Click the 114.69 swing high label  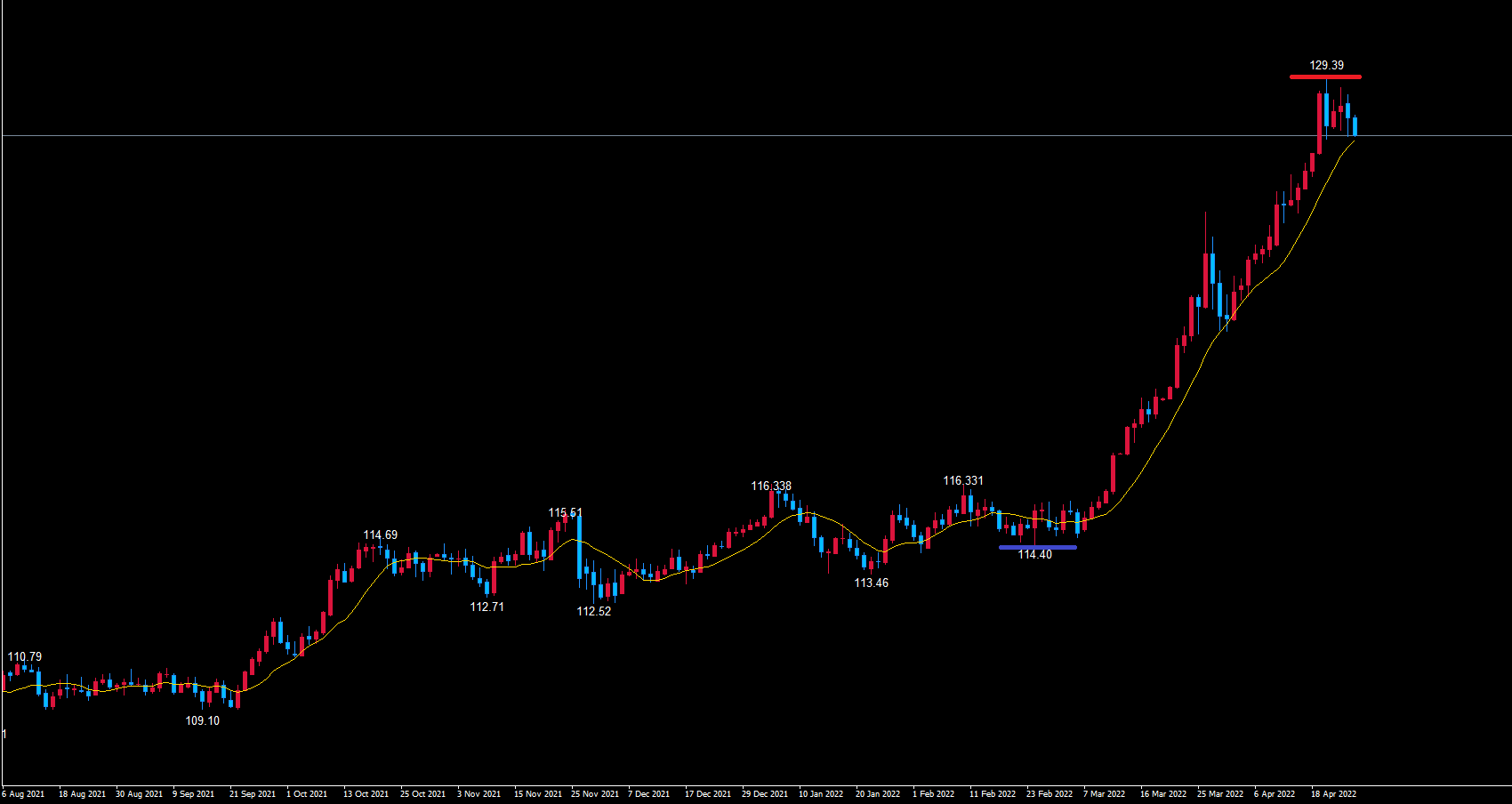tap(380, 535)
